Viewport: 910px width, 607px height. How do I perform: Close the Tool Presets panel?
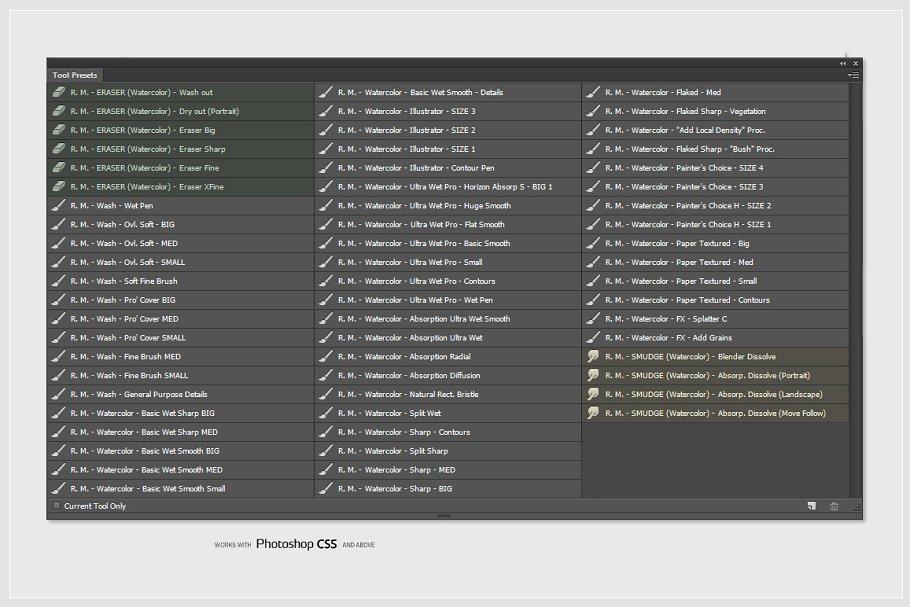pyautogui.click(x=855, y=63)
